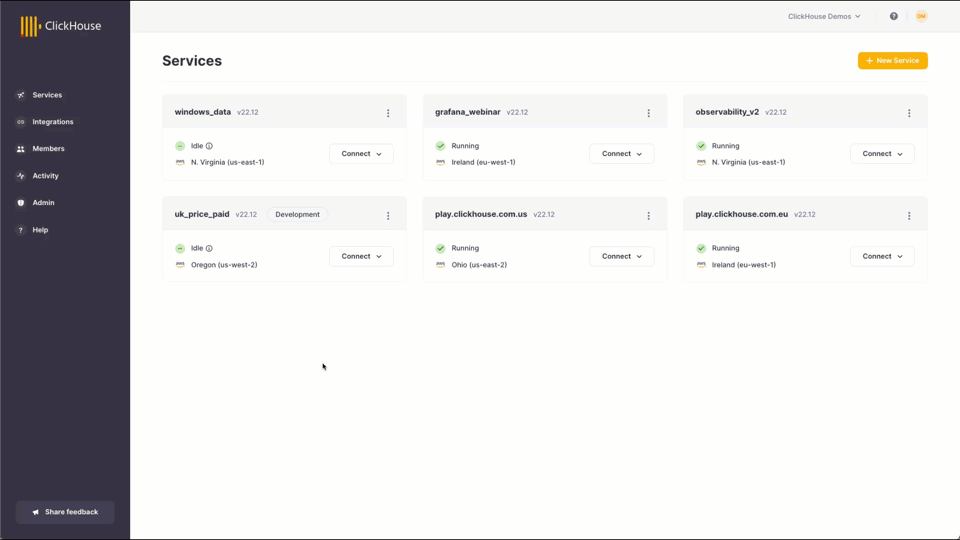Expand Connect dropdown for observability_v2

tap(882, 154)
